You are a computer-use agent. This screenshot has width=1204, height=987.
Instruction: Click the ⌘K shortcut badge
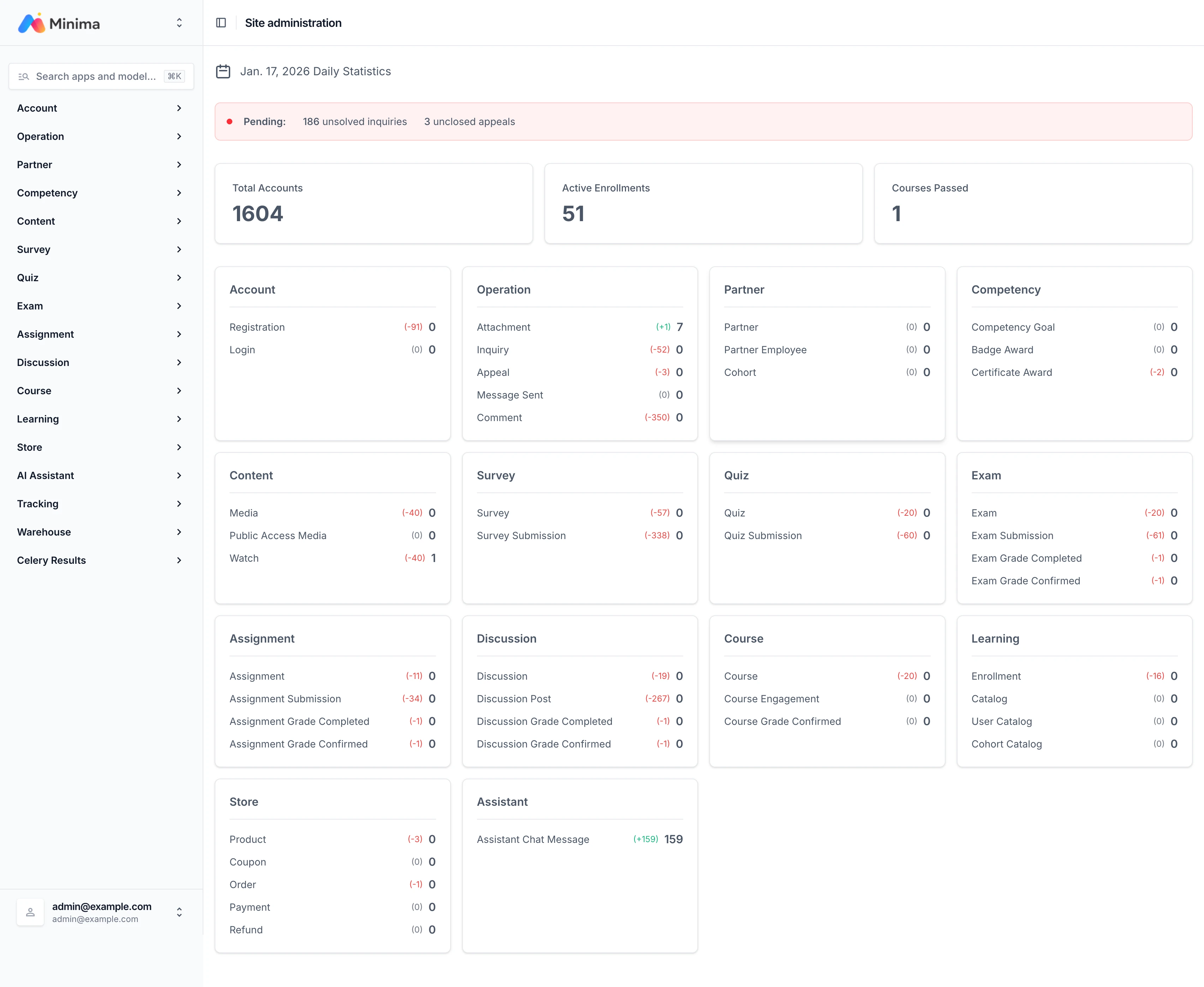[174, 77]
